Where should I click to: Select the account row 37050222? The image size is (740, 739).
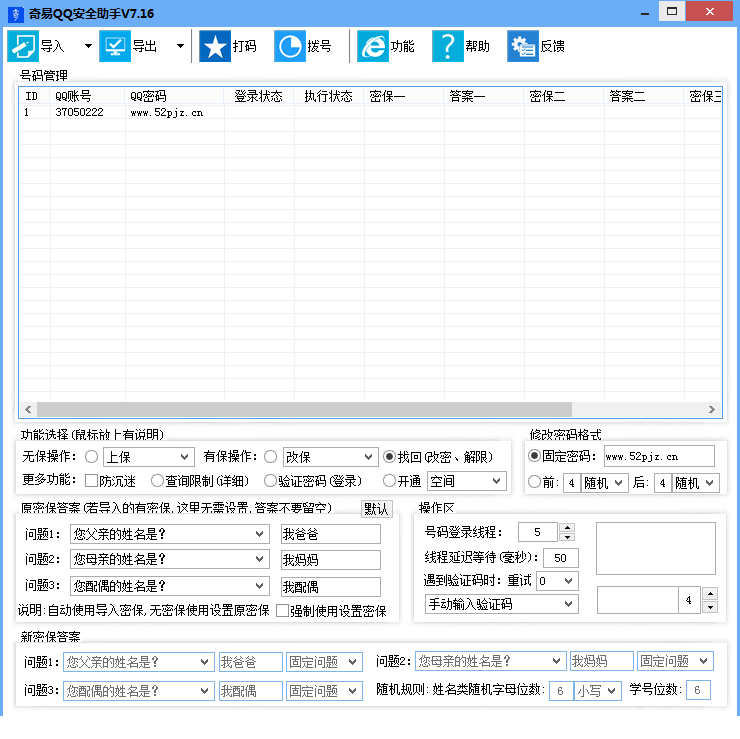[x=370, y=112]
